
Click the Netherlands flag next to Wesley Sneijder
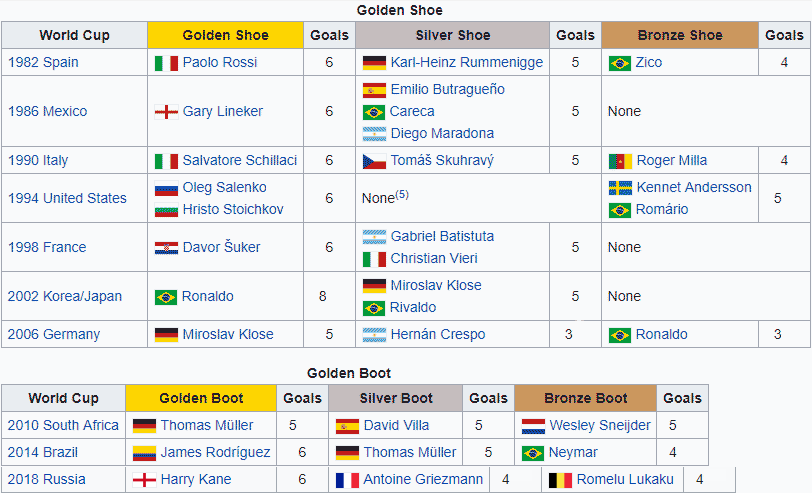pyautogui.click(x=533, y=426)
